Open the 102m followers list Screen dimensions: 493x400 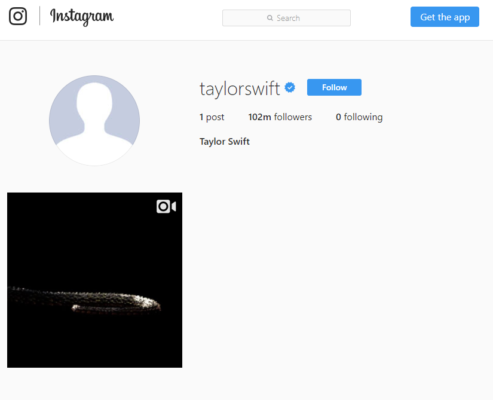[x=280, y=117]
